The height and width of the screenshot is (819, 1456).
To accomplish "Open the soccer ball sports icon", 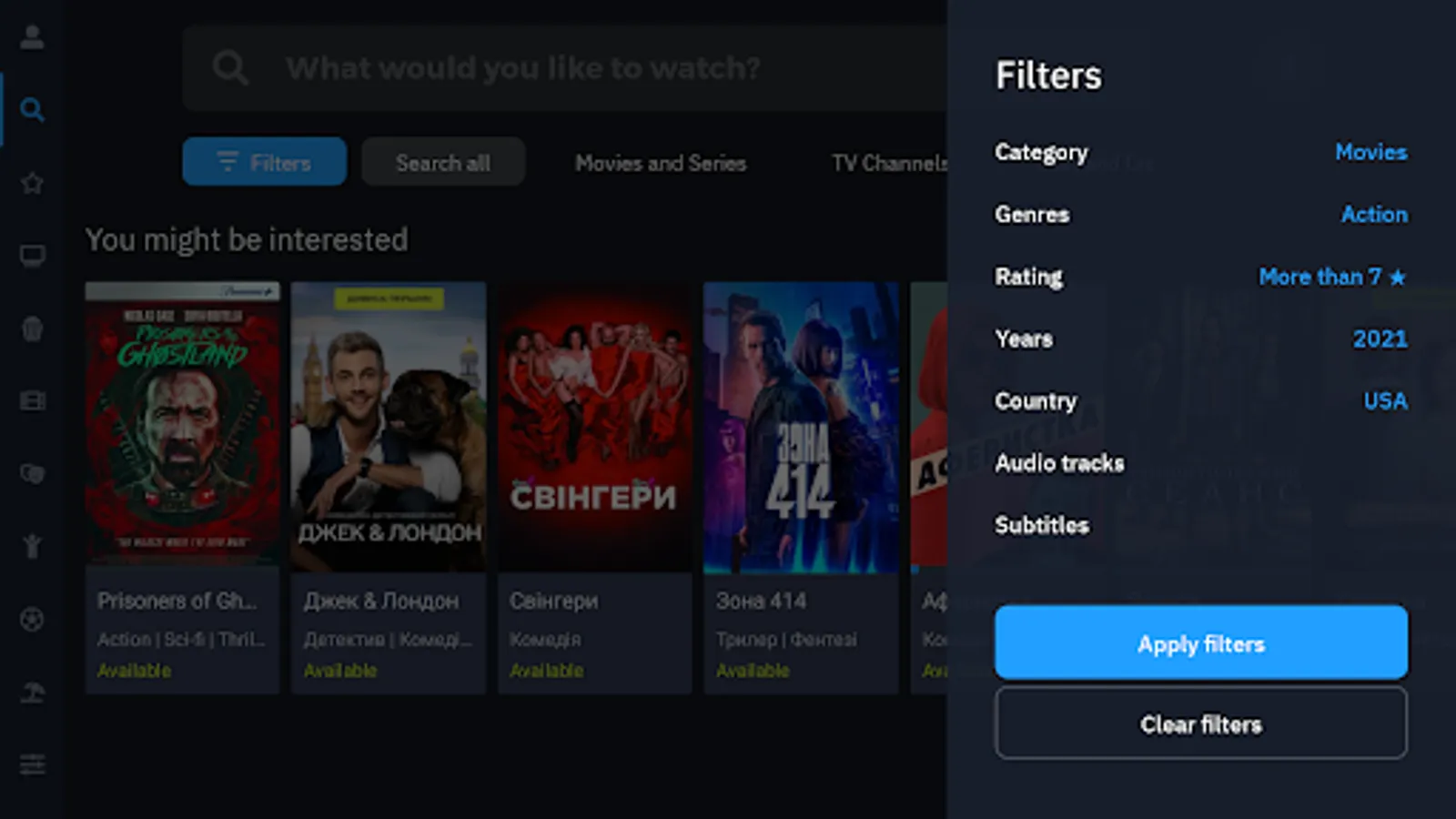I will coord(32,620).
